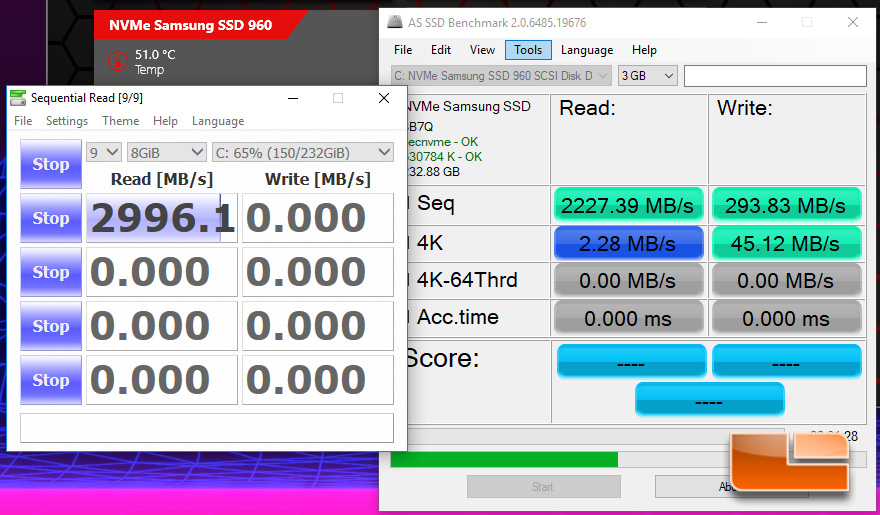Click the Seq write result 293.83 MB/s
880x515 pixels.
(786, 205)
